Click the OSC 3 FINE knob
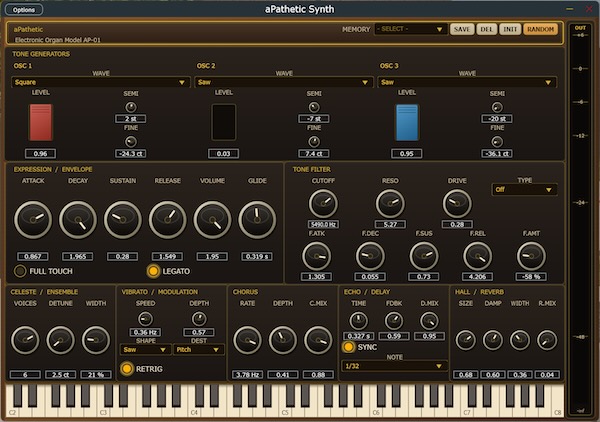 click(497, 142)
